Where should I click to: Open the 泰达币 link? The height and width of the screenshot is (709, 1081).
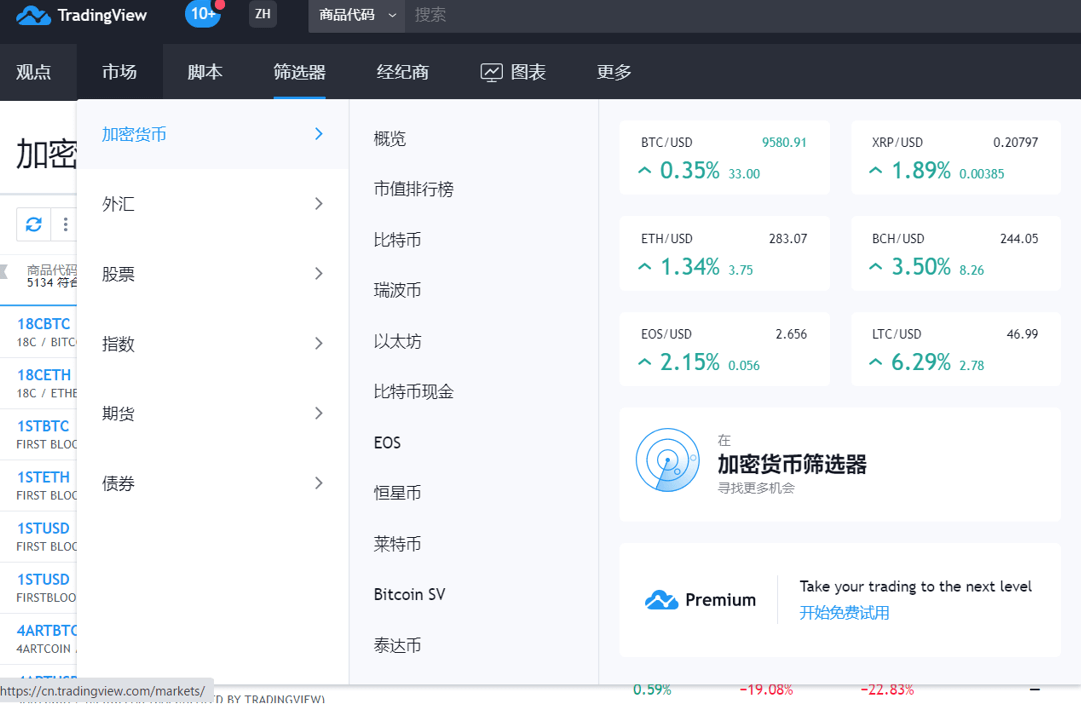point(397,646)
